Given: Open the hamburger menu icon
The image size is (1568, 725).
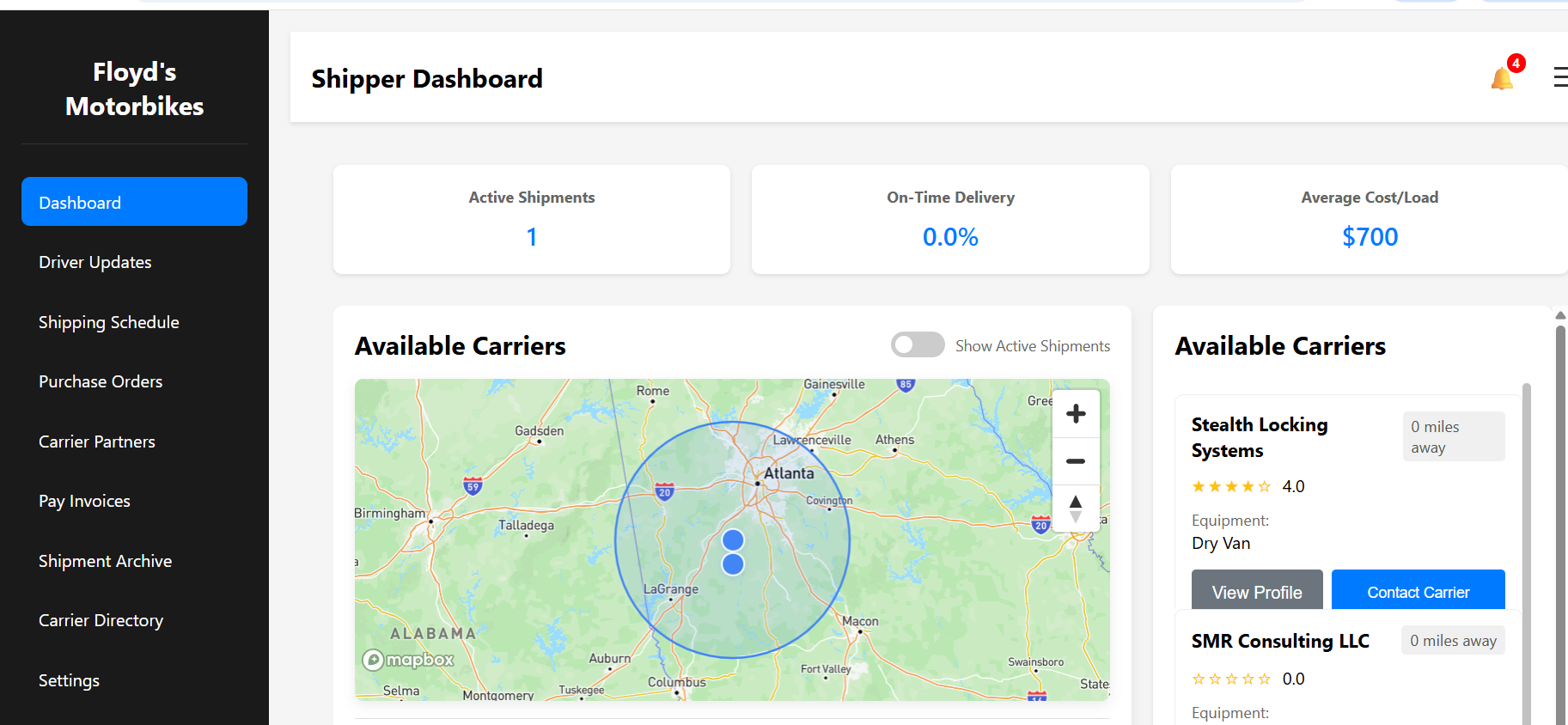Looking at the screenshot, I should (1559, 78).
